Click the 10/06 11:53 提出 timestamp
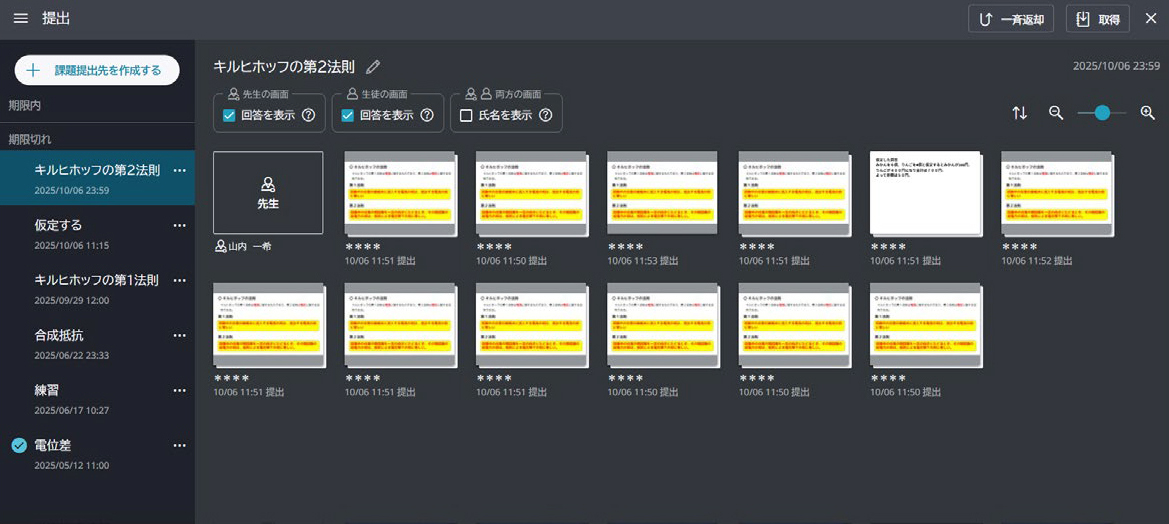1169x524 pixels. click(643, 261)
